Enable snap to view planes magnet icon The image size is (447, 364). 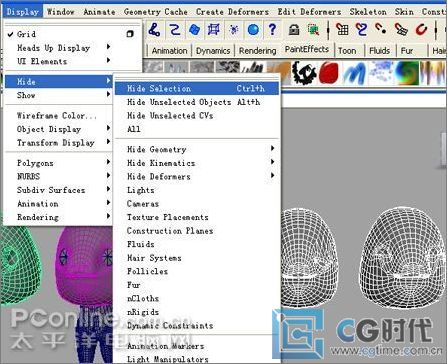(x=401, y=30)
